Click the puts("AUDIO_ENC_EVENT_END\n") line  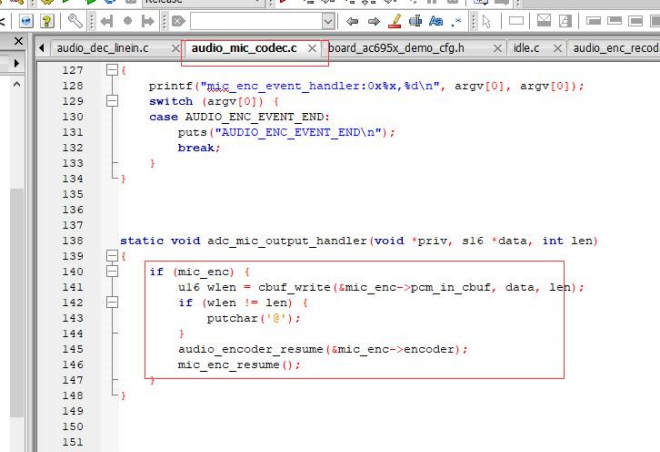coord(286,133)
